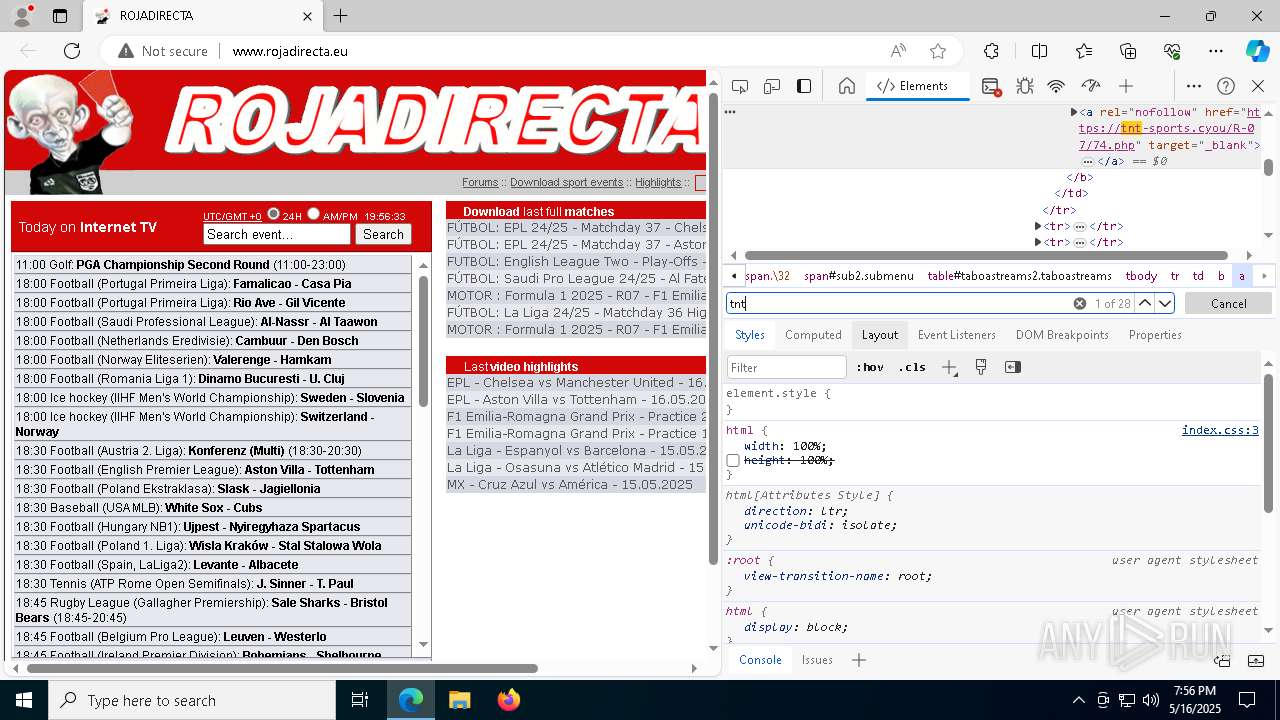Toggle .cls element classes panel

point(912,367)
